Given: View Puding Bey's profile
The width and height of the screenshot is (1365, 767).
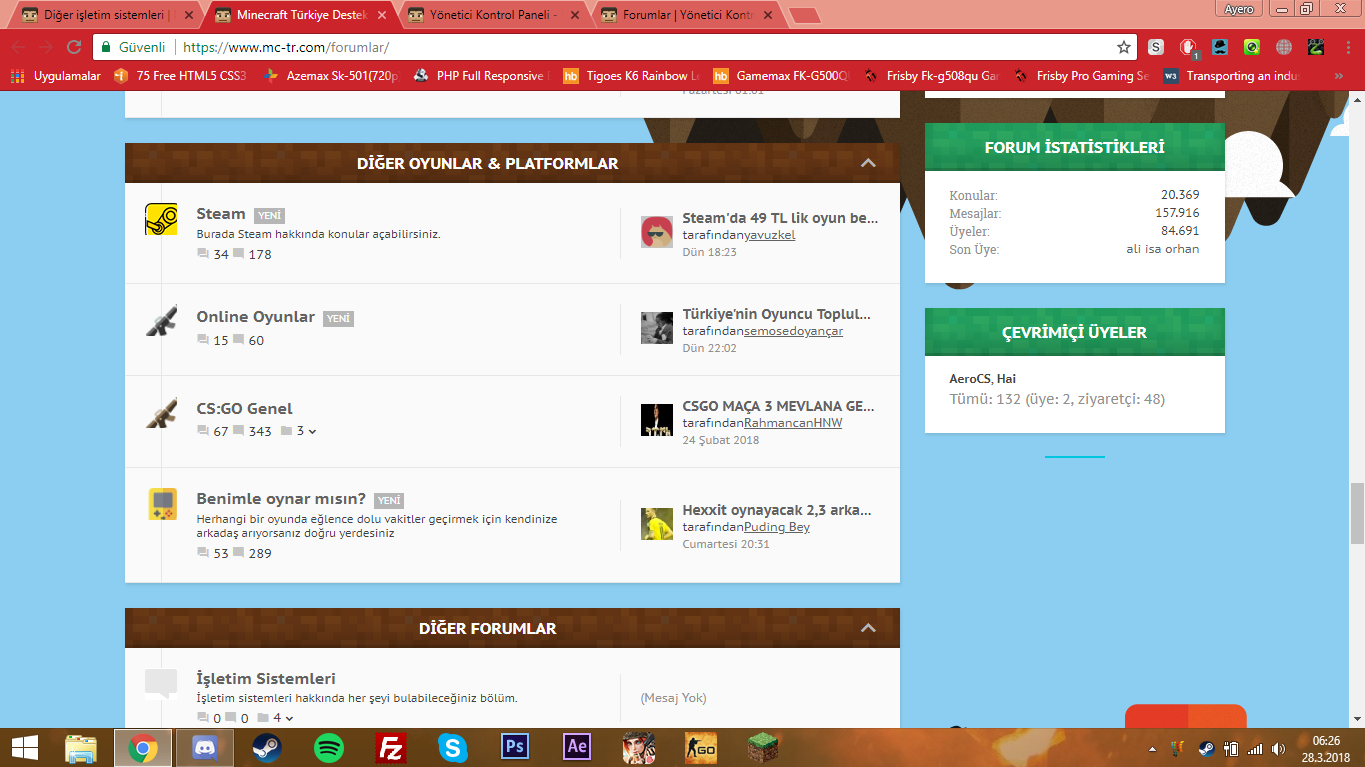Looking at the screenshot, I should click(777, 527).
